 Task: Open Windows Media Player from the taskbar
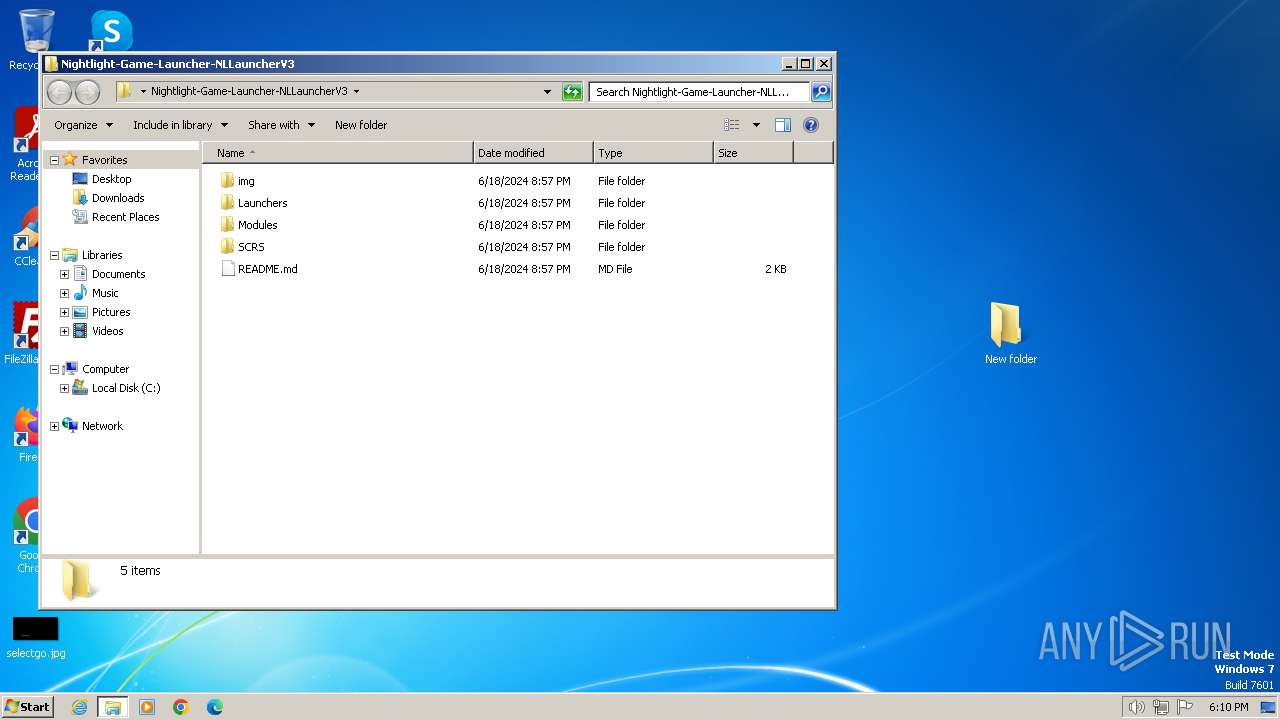[147, 707]
